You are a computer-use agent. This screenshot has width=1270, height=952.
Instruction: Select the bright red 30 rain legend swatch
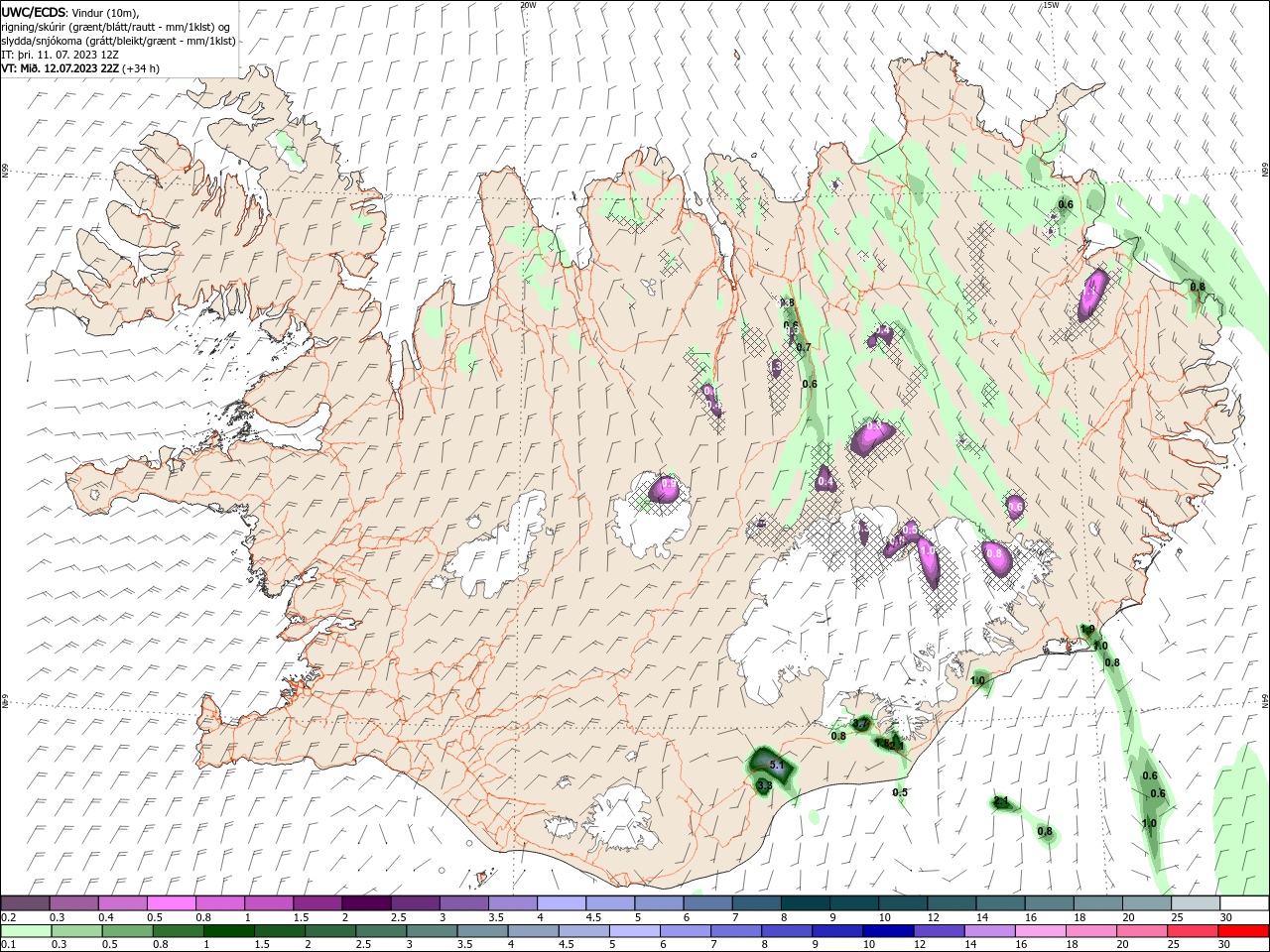tap(1243, 931)
